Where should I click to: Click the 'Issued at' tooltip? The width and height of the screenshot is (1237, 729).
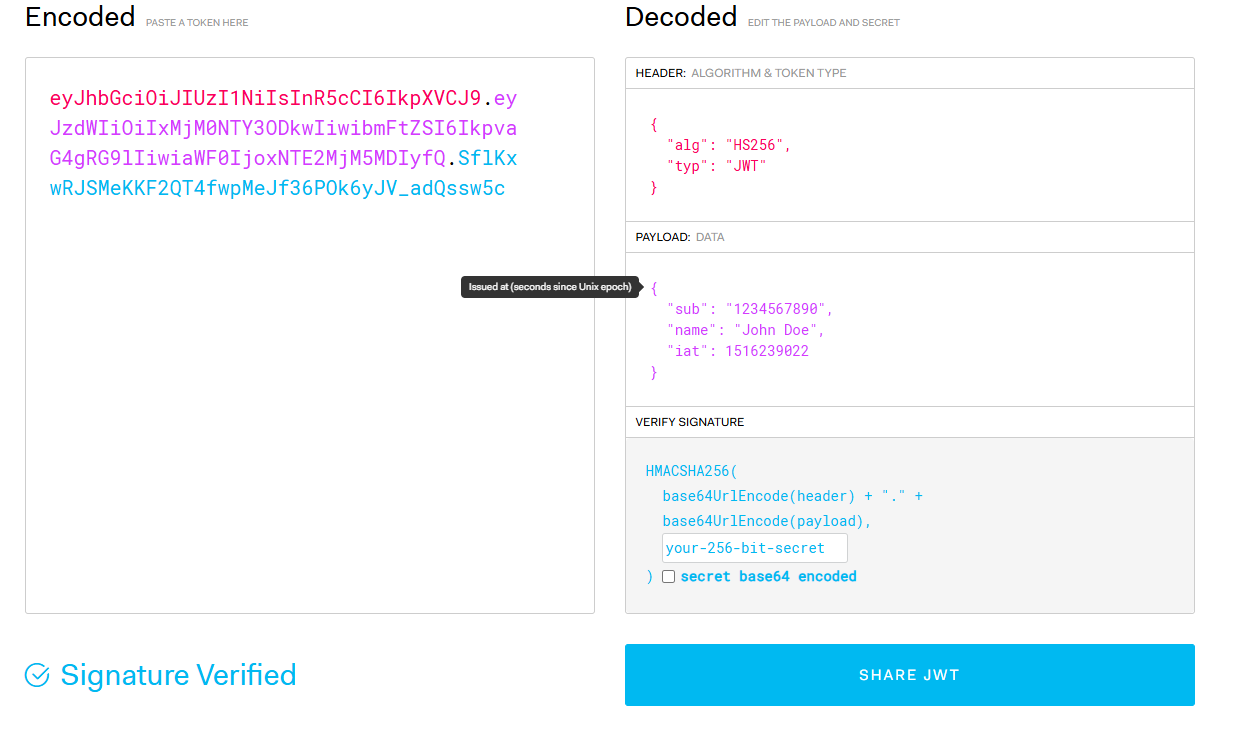pos(550,287)
